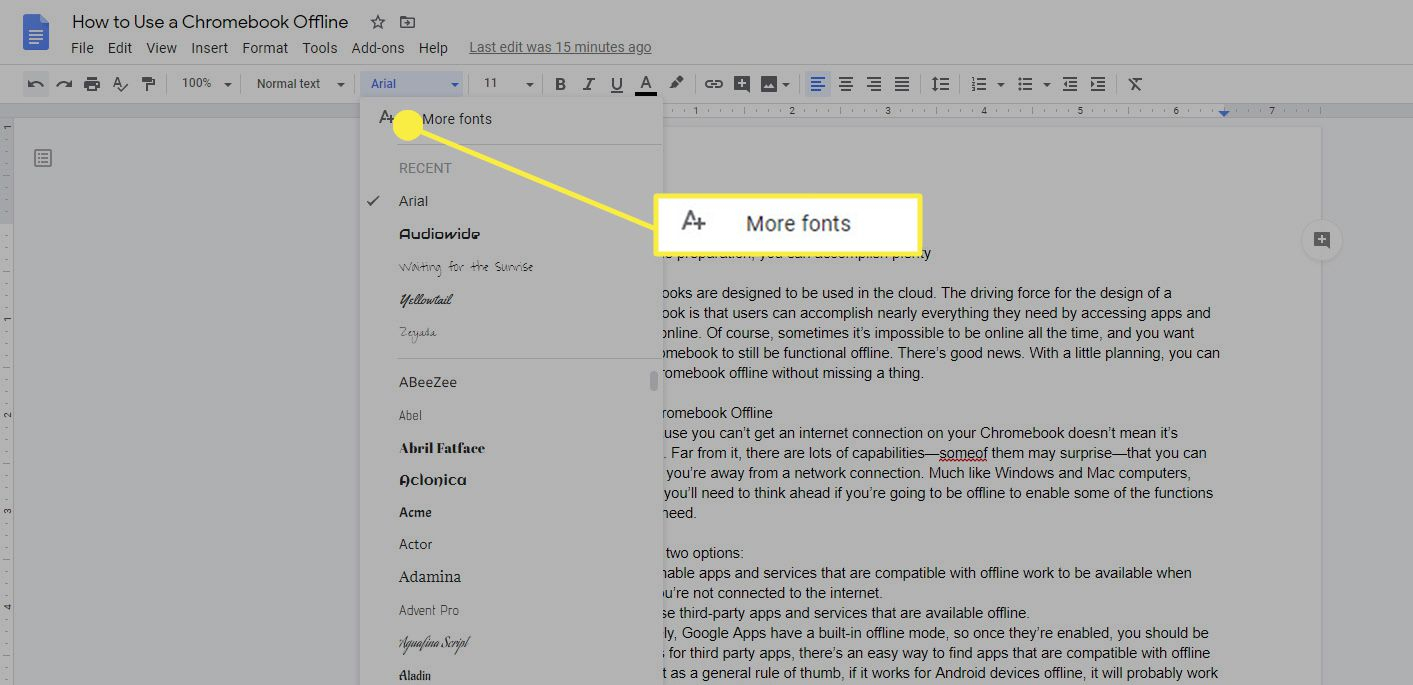Open the Add-ons menu
Image resolution: width=1413 pixels, height=685 pixels.
(378, 47)
